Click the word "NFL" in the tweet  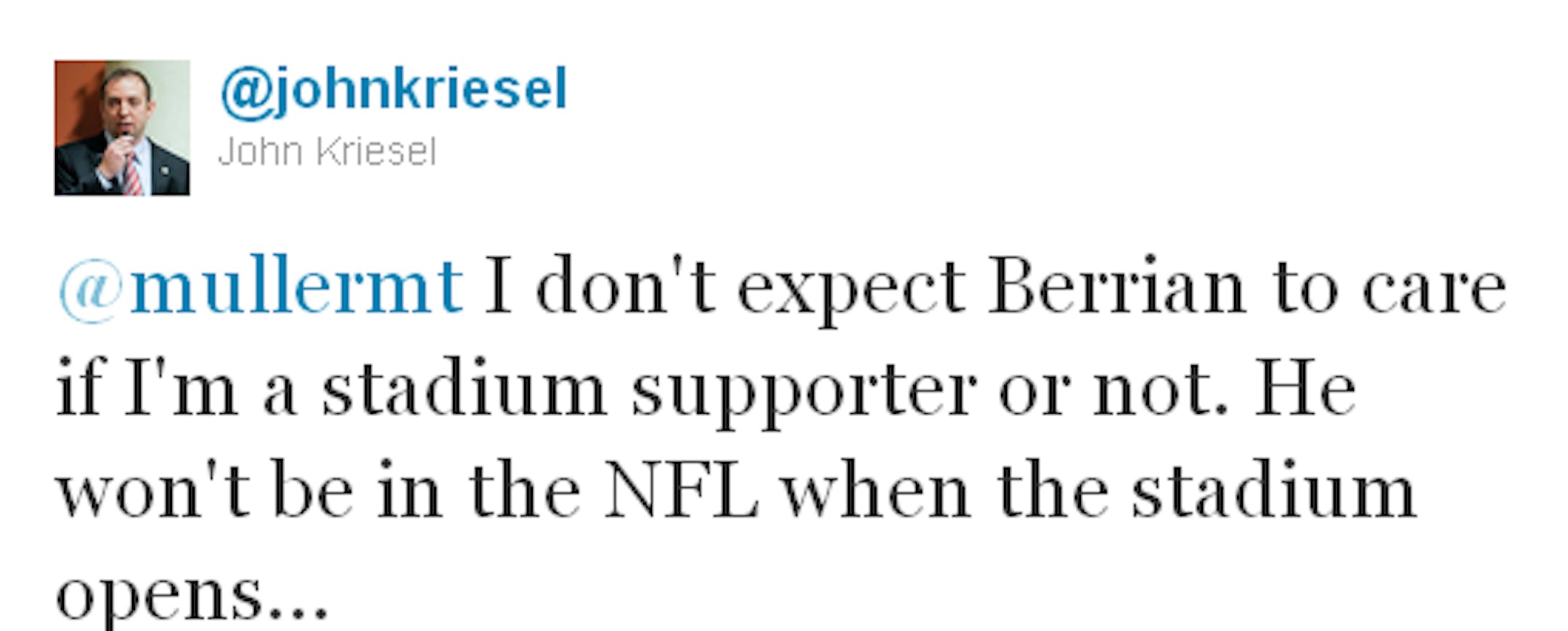click(x=681, y=491)
